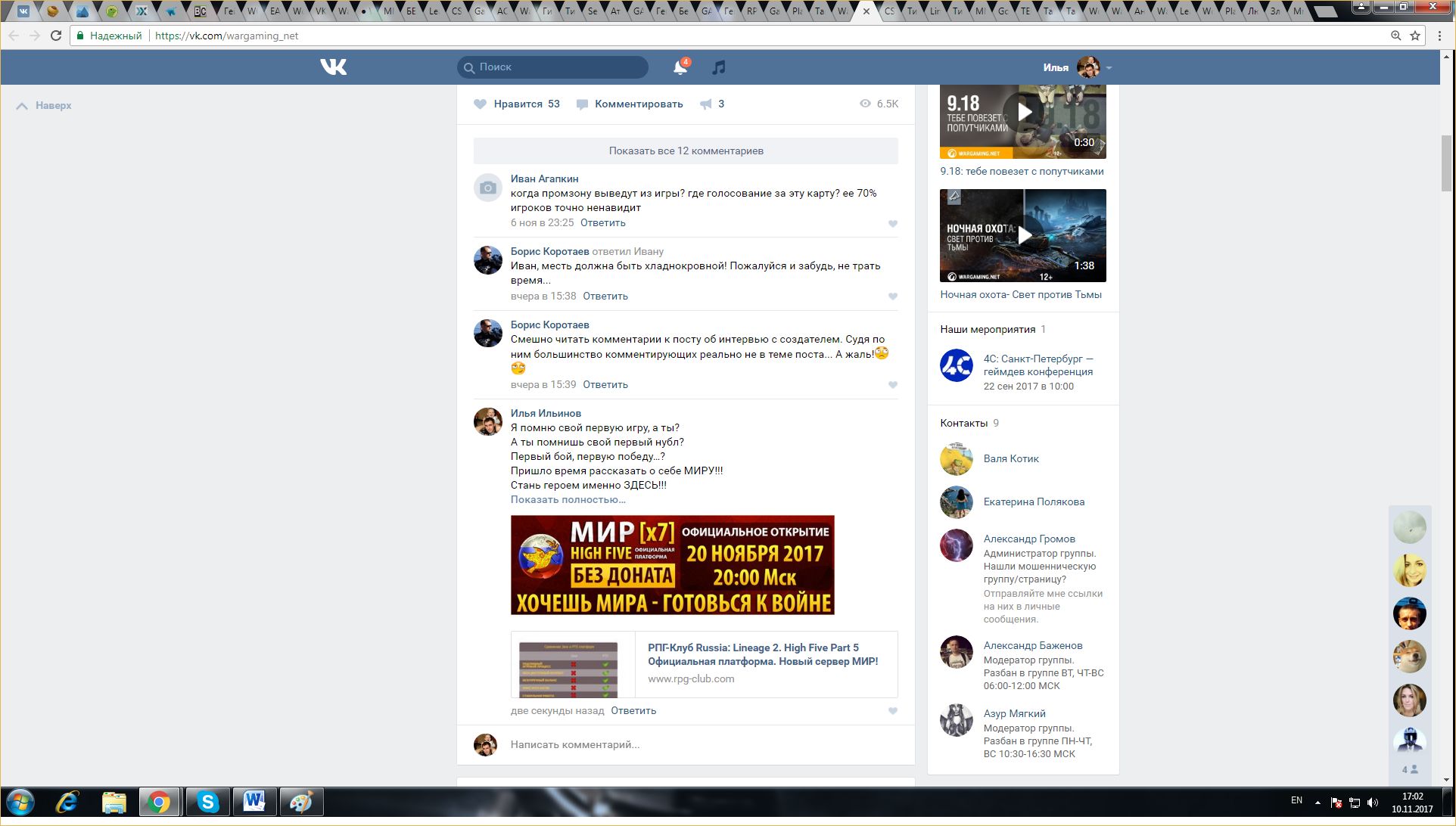Open contact Екатерина Полякова
This screenshot has width=1456, height=826.
point(1034,502)
